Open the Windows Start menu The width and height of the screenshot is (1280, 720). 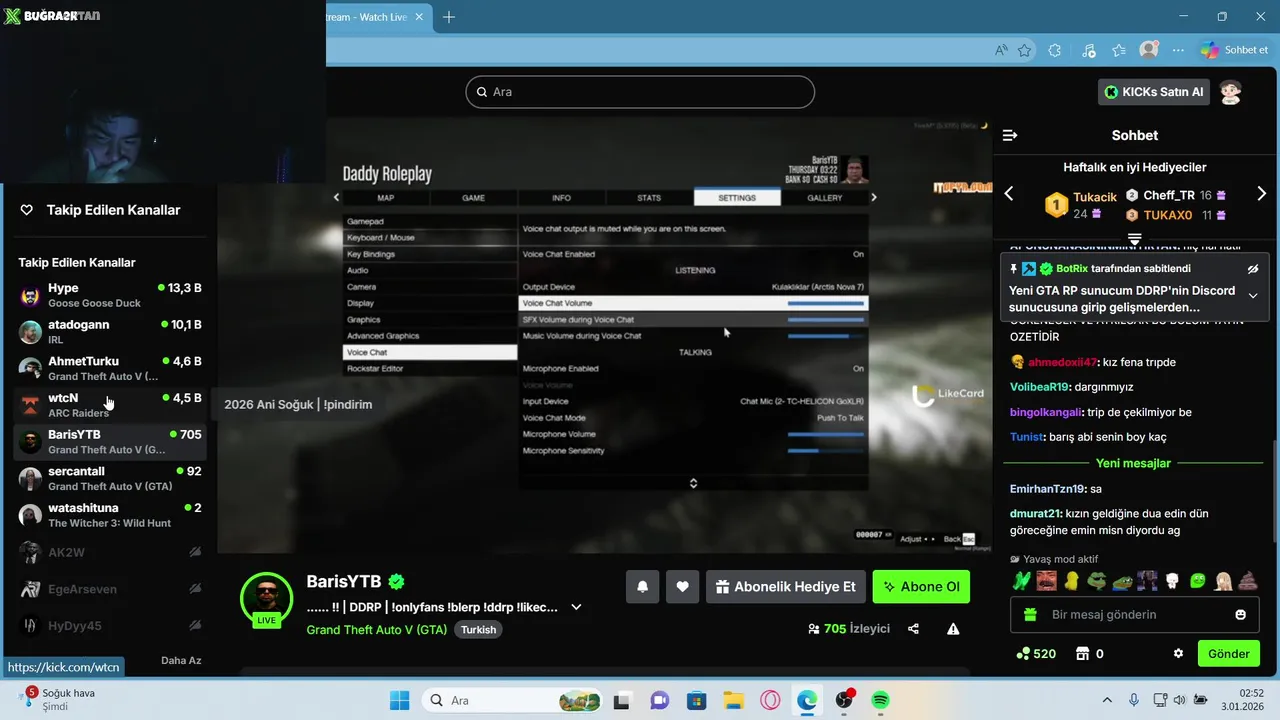(x=398, y=700)
